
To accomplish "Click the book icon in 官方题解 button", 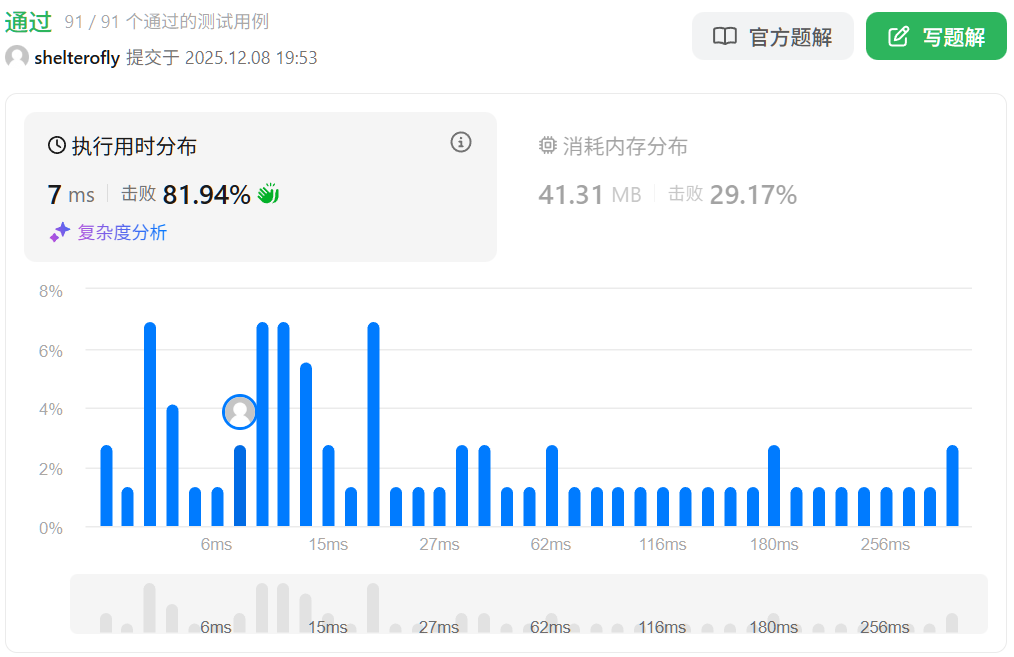I will [x=725, y=37].
